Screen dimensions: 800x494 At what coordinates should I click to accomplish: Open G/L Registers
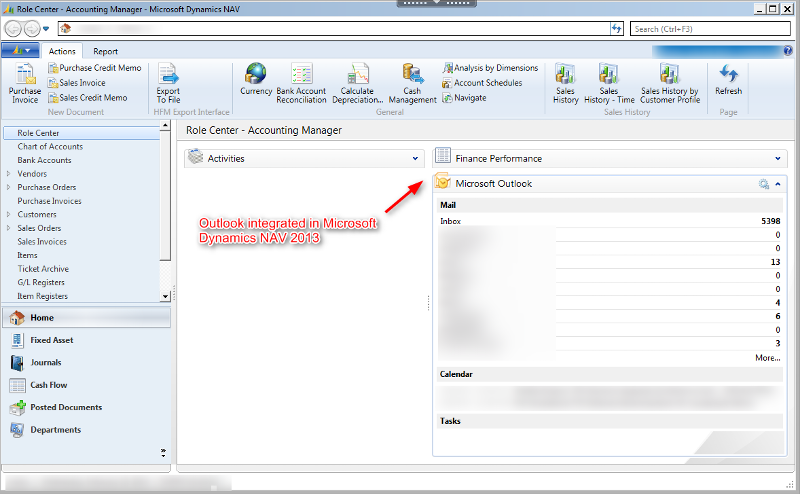[x=41, y=282]
